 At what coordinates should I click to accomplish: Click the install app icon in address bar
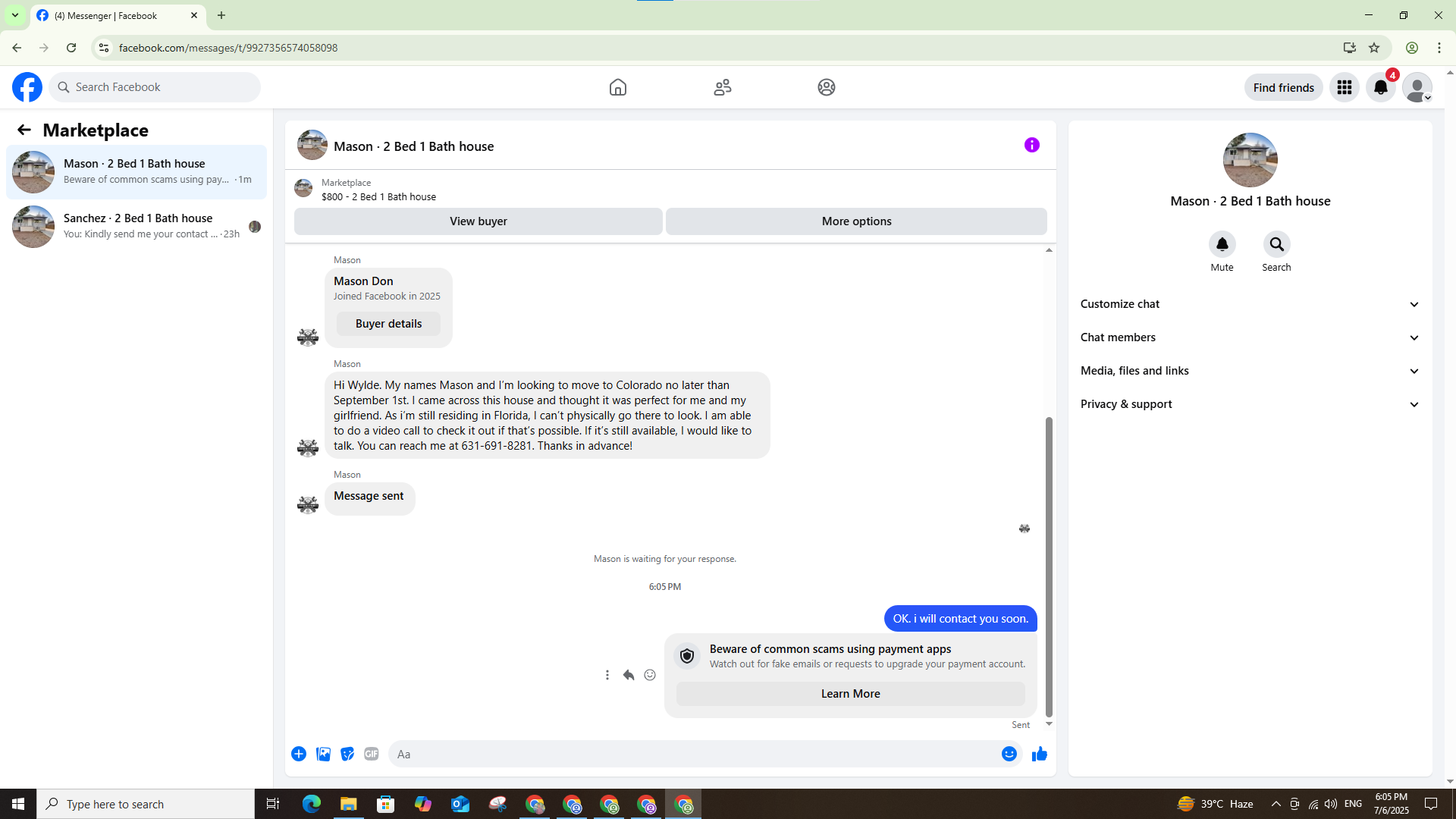(x=1350, y=48)
